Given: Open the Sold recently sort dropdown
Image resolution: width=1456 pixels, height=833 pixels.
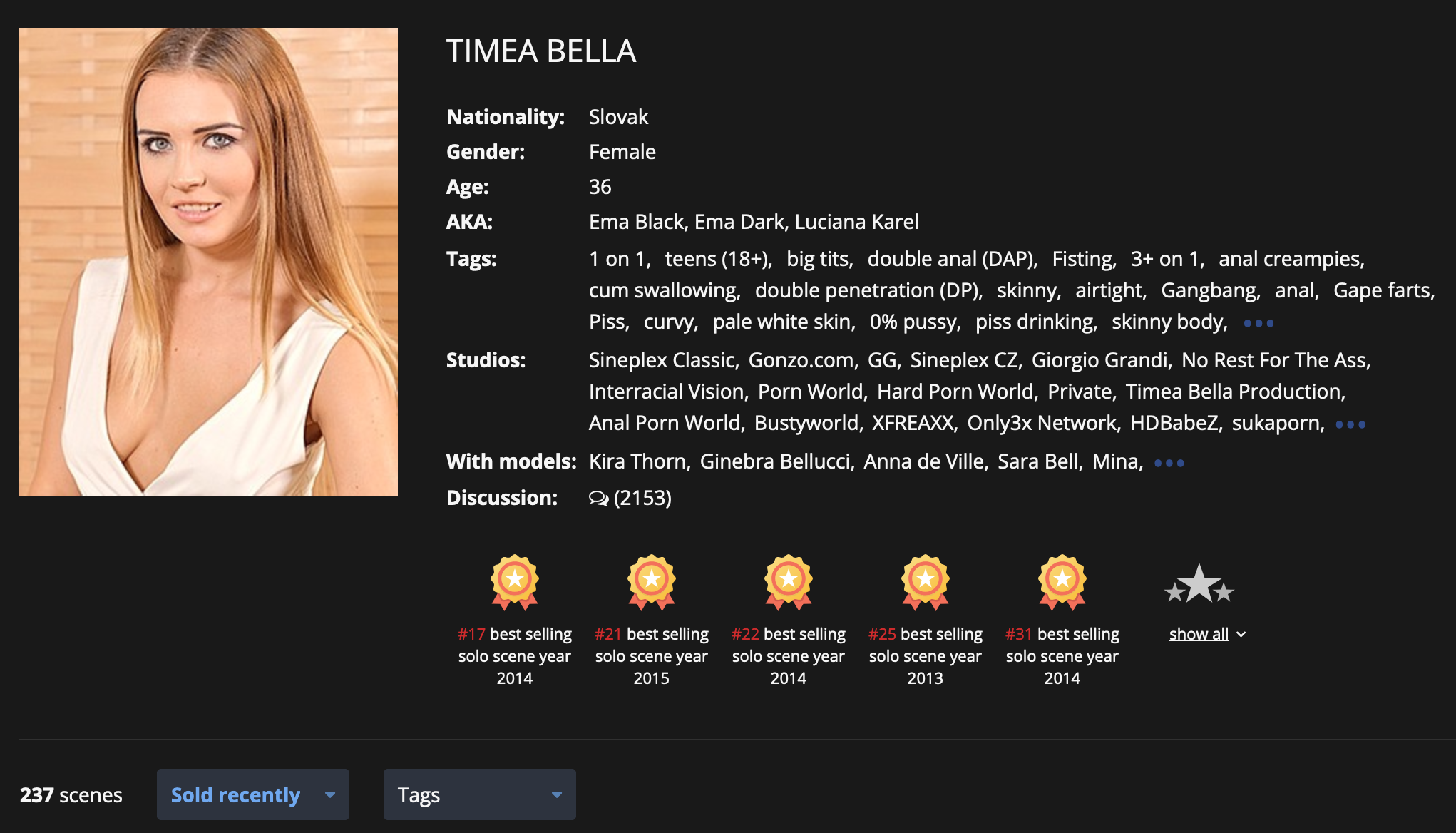Looking at the screenshot, I should coord(236,794).
